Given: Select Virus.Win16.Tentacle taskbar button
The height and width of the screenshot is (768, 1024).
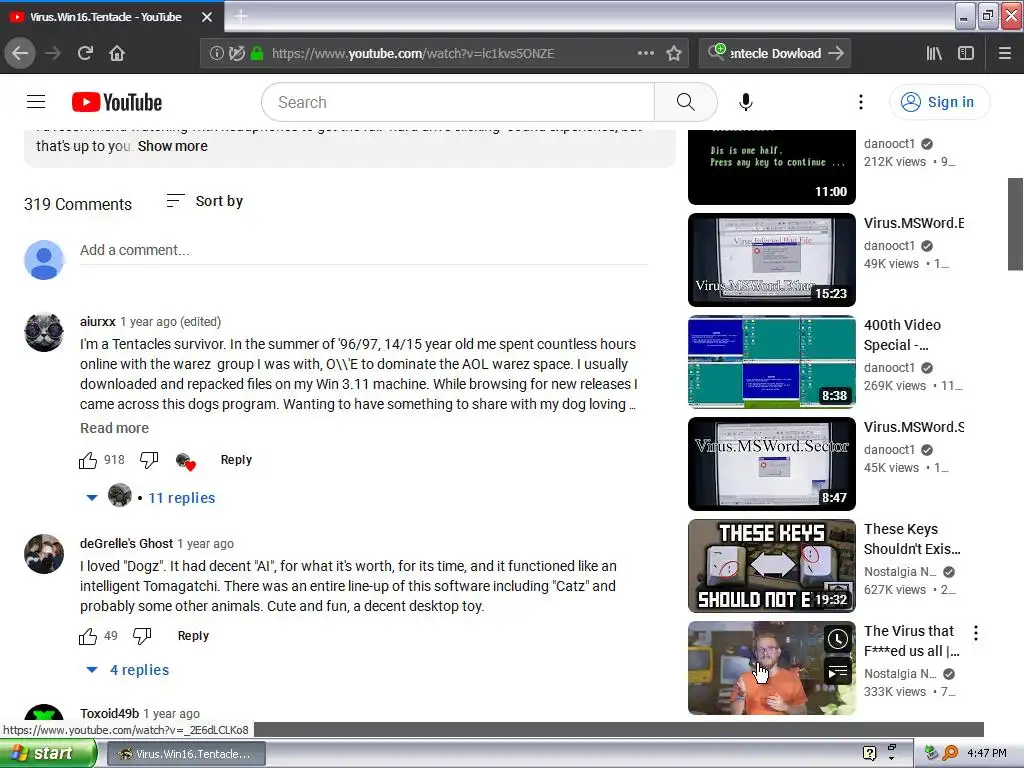Looking at the screenshot, I should coord(185,754).
